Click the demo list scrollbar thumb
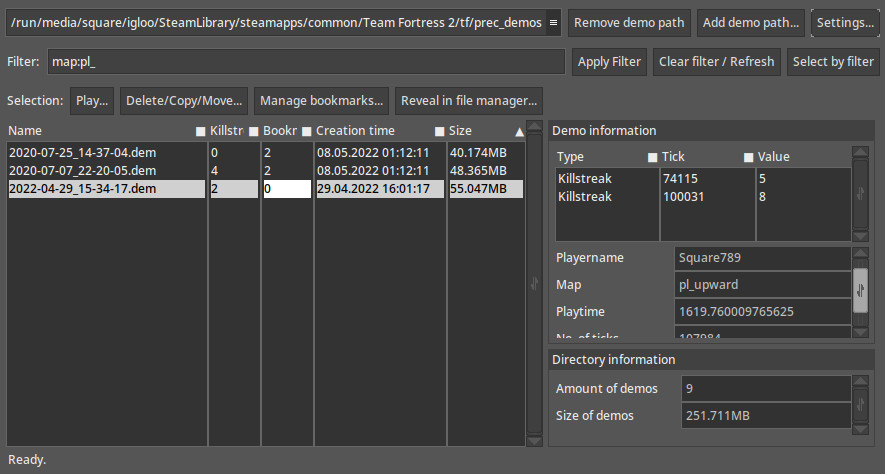Image resolution: width=885 pixels, height=474 pixels. pos(534,283)
